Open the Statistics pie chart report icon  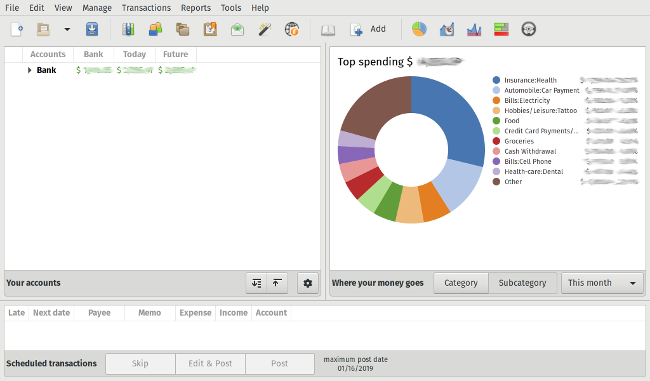[420, 29]
